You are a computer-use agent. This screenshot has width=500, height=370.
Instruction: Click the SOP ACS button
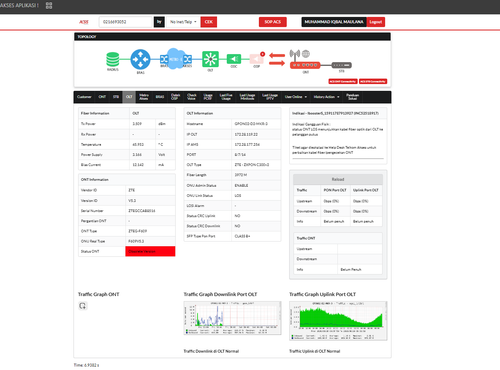click(x=273, y=22)
